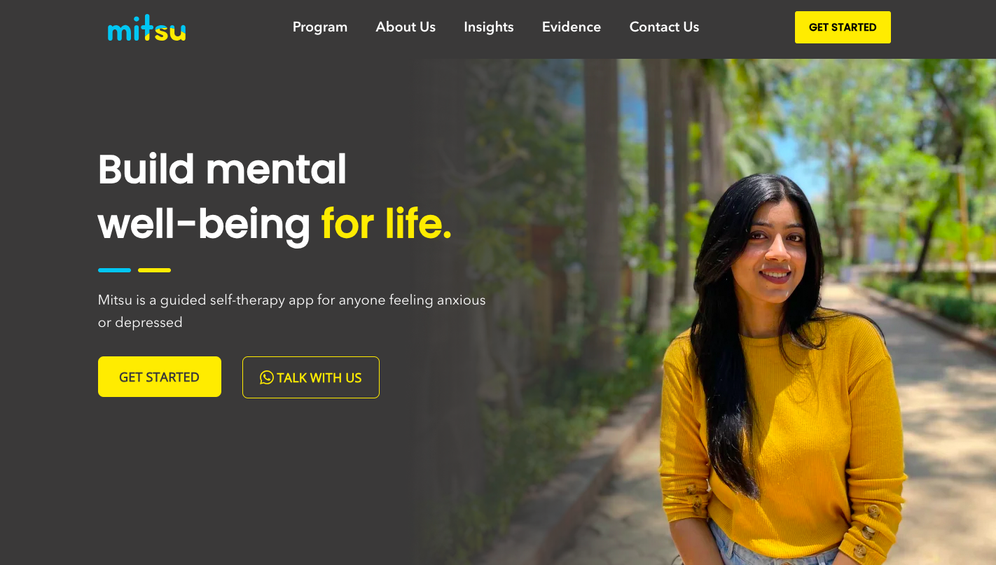Go to the About Us page
996x565 pixels.
pyautogui.click(x=405, y=27)
